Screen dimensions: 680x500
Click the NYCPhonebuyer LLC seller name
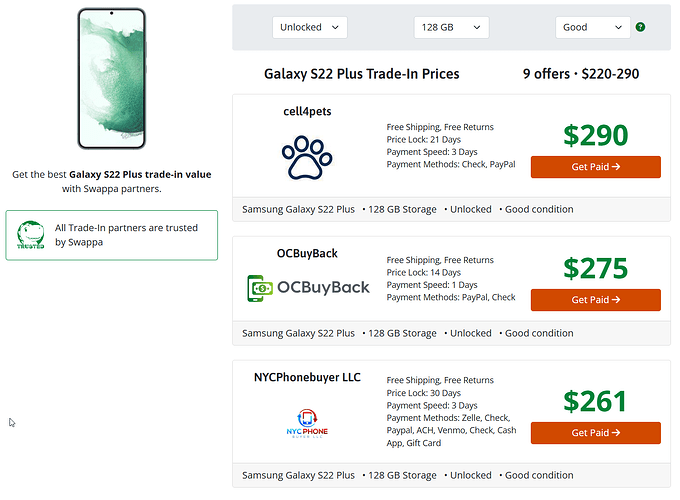point(307,378)
